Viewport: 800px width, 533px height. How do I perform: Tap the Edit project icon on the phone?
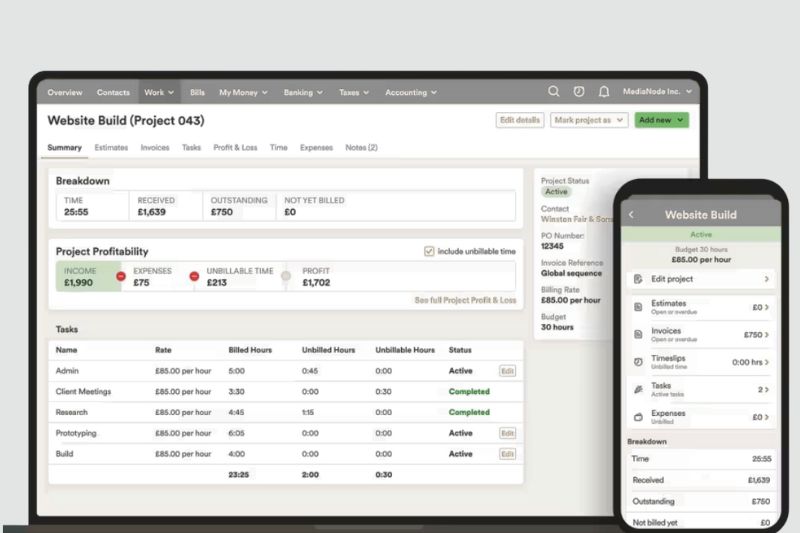[x=638, y=280]
